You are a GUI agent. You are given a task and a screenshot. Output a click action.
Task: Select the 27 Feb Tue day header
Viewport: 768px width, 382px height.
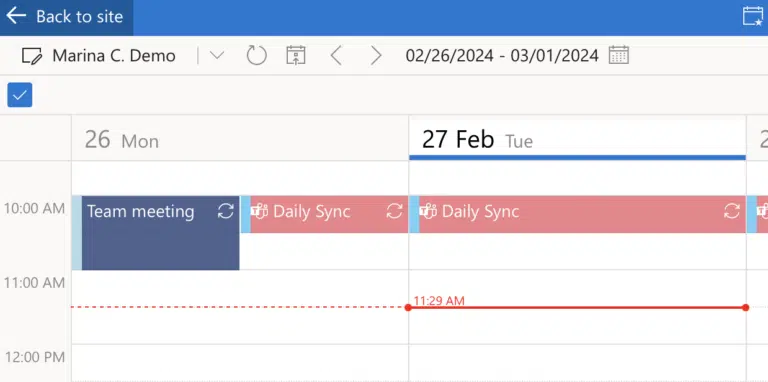(x=478, y=140)
